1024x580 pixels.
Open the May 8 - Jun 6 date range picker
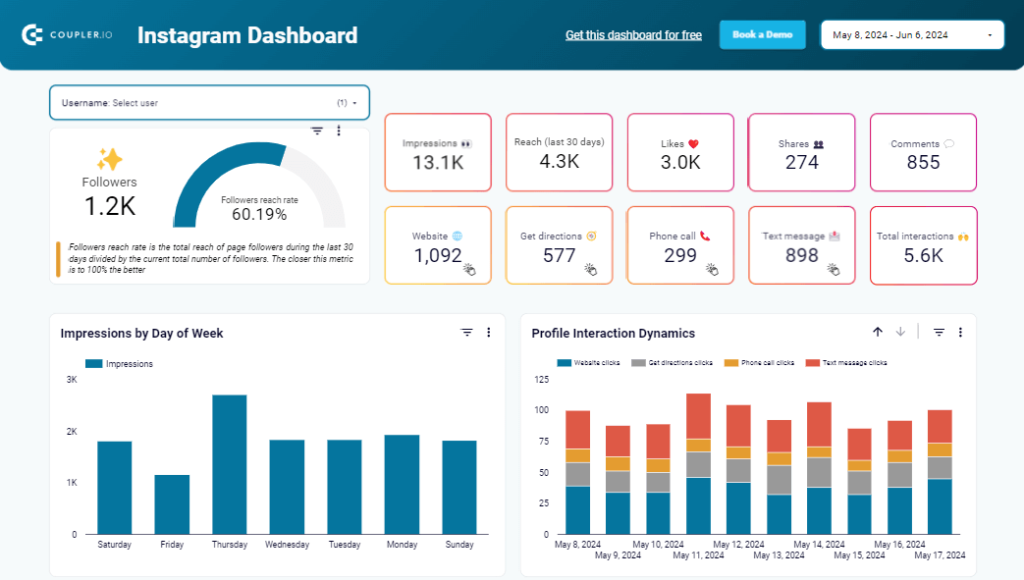(911, 33)
